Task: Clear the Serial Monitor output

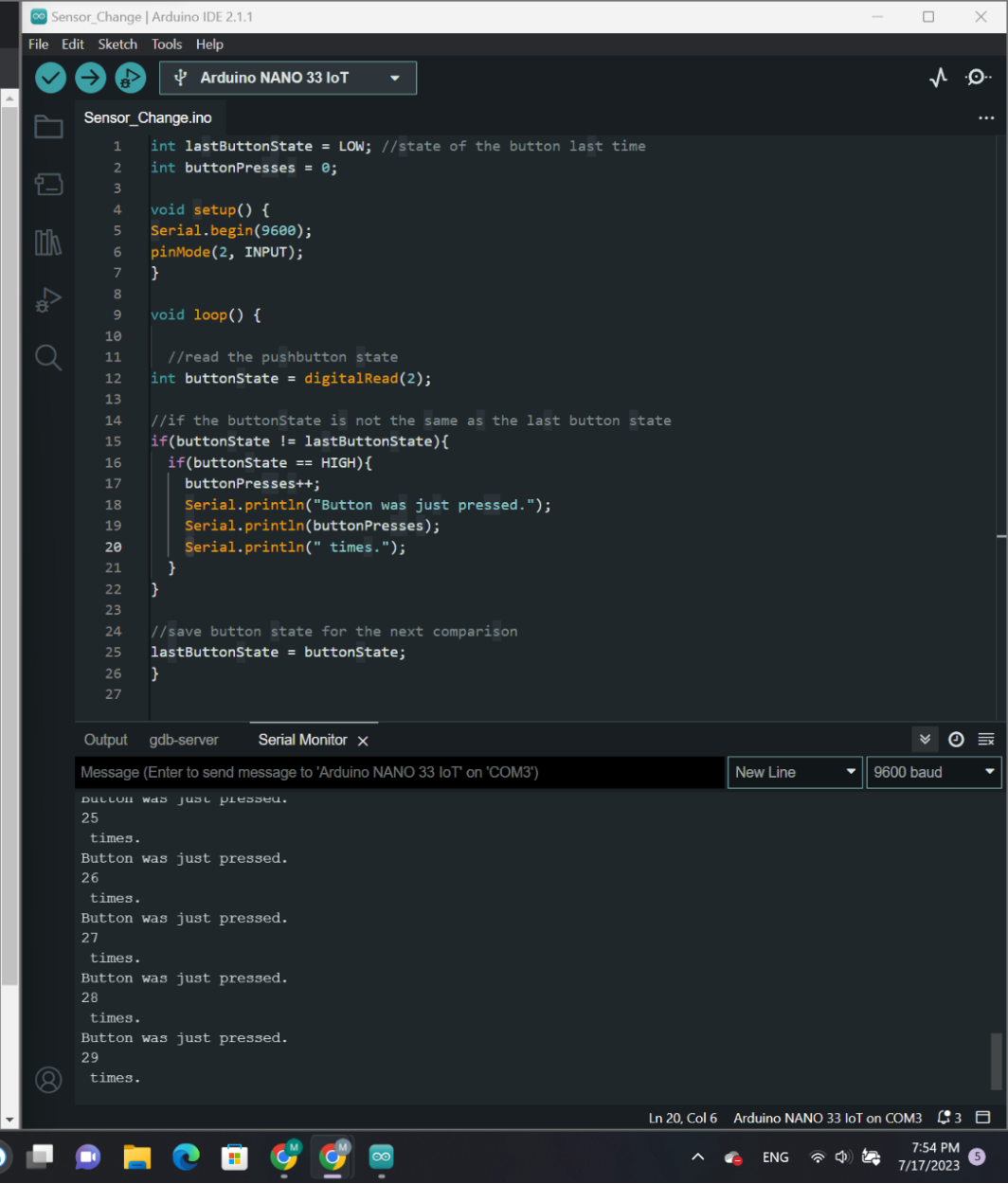Action: 985,739
